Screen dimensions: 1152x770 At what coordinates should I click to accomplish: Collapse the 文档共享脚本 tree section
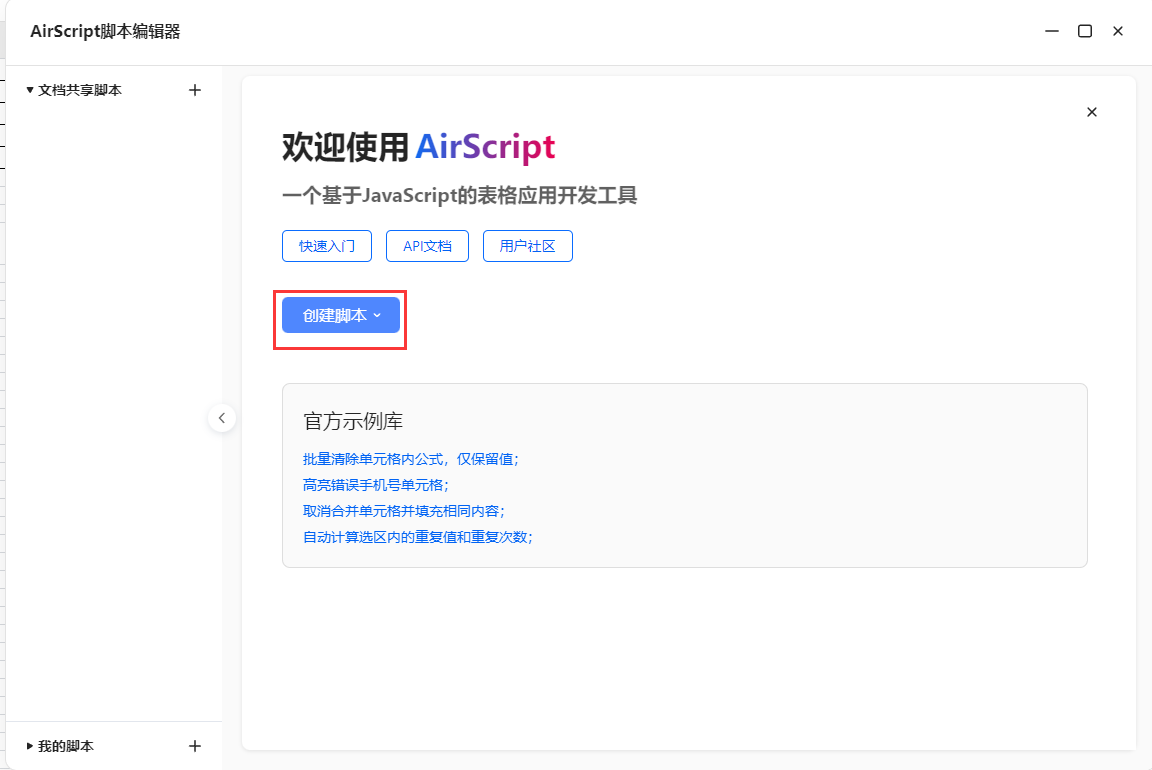[30, 90]
